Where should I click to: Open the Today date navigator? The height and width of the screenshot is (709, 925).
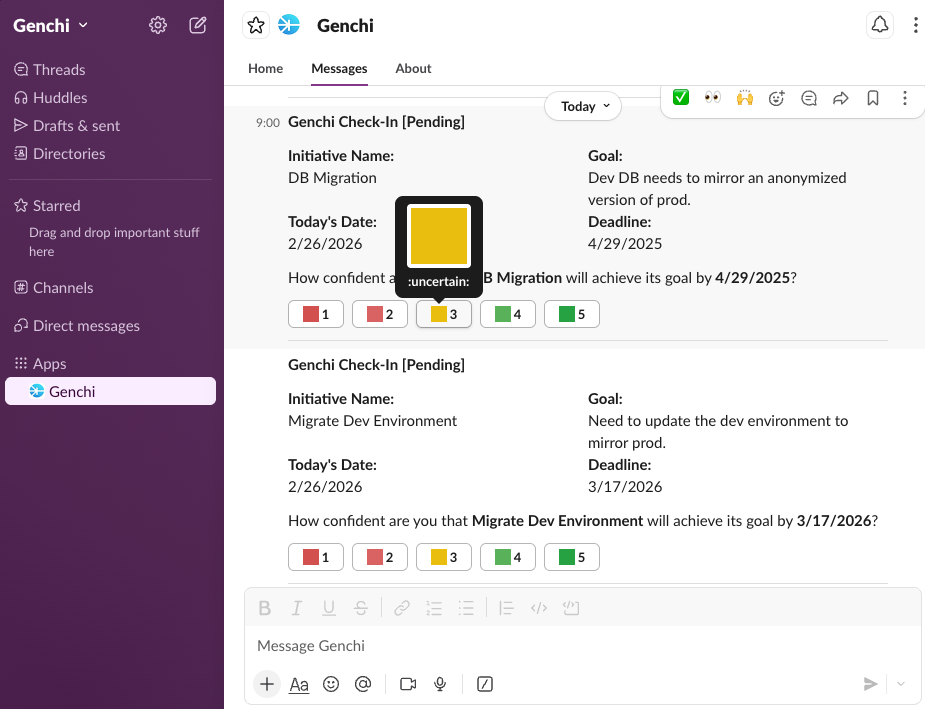click(x=582, y=105)
